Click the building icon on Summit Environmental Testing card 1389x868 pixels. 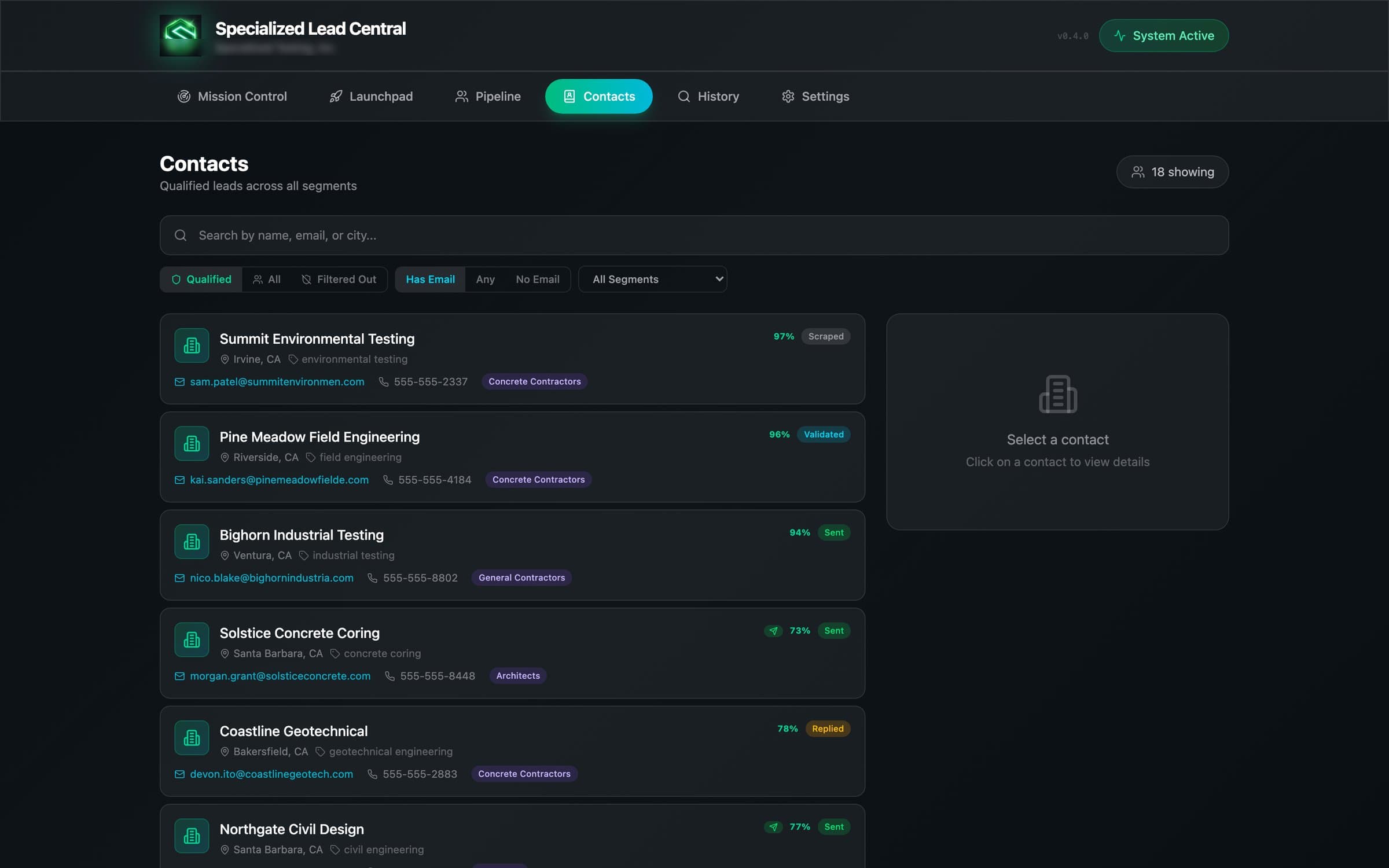[x=192, y=345]
